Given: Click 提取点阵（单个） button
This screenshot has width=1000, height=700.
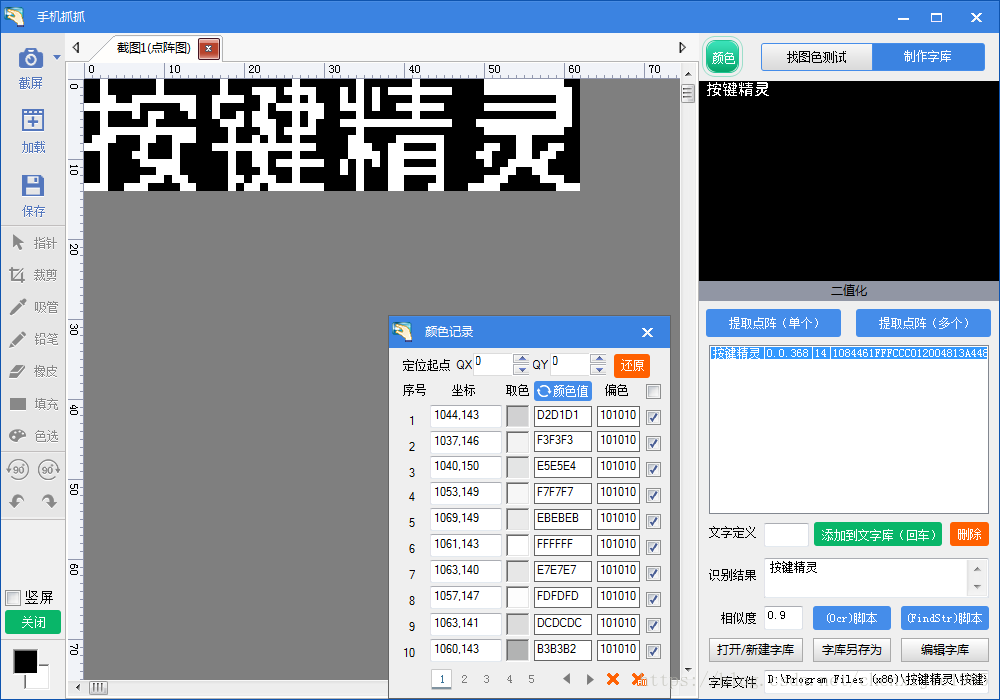Looking at the screenshot, I should [773, 323].
